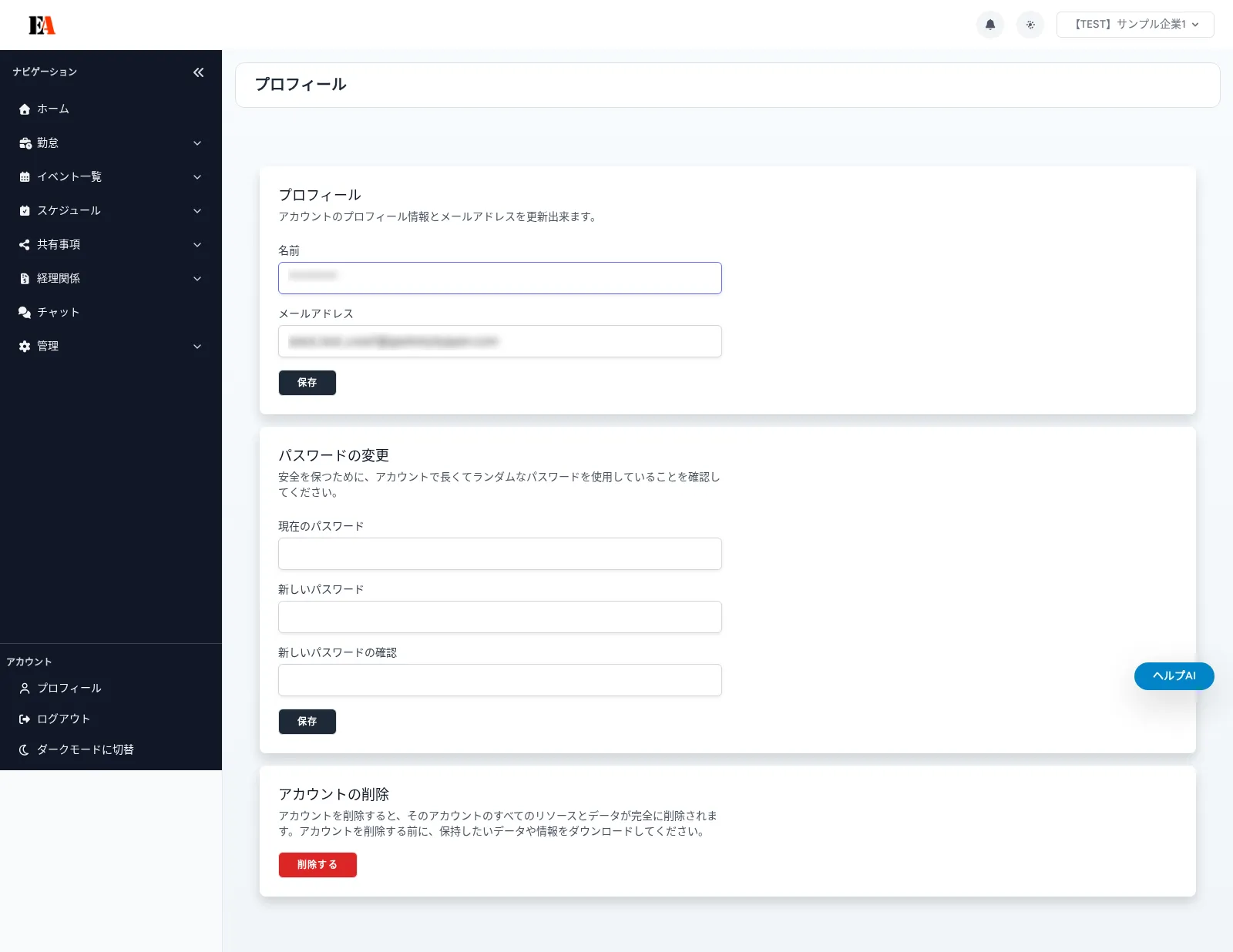Open the 【TEST】サンプル企業1 dropdown
Viewport: 1233px width, 952px height.
click(1134, 25)
